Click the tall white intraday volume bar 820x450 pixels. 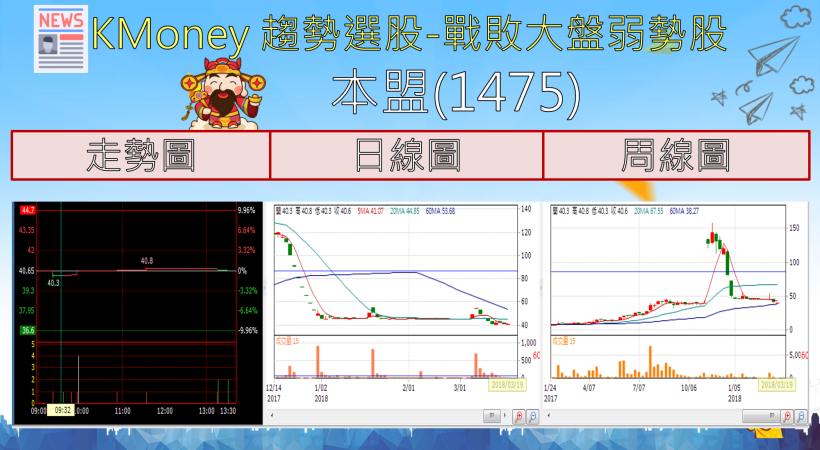tap(78, 379)
